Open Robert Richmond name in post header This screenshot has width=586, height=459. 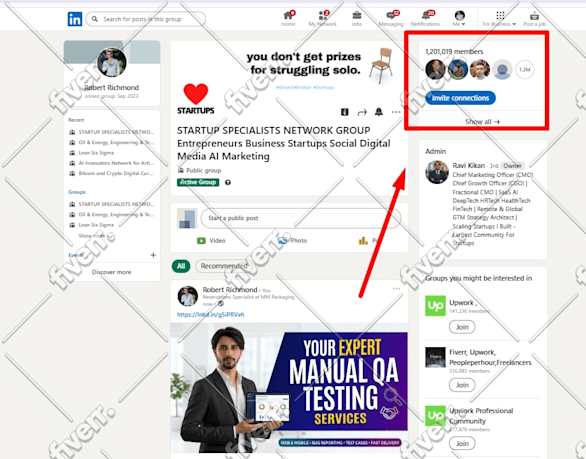230,290
